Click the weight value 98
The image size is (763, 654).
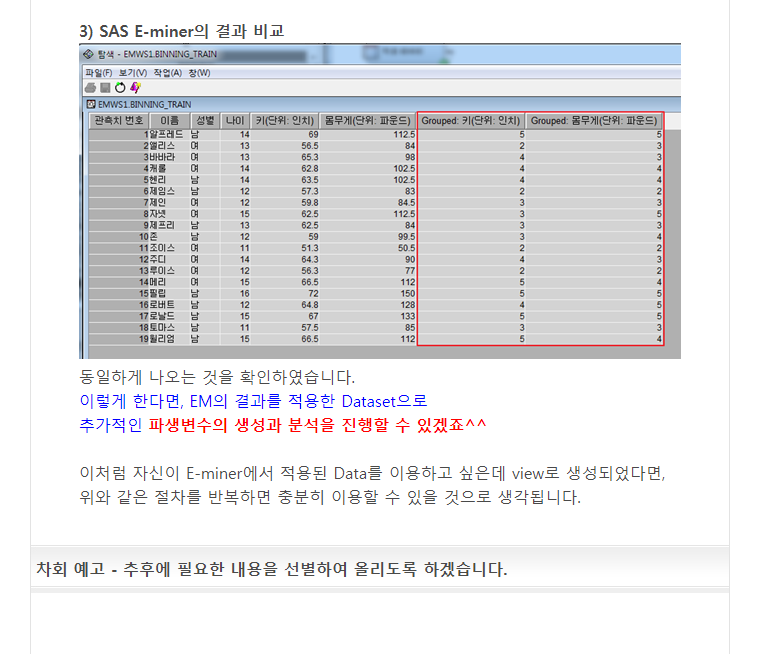pyautogui.click(x=410, y=157)
